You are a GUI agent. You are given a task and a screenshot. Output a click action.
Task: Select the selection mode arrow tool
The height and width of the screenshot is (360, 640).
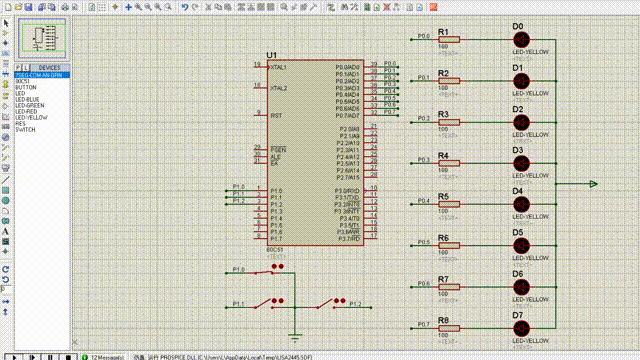6,23
